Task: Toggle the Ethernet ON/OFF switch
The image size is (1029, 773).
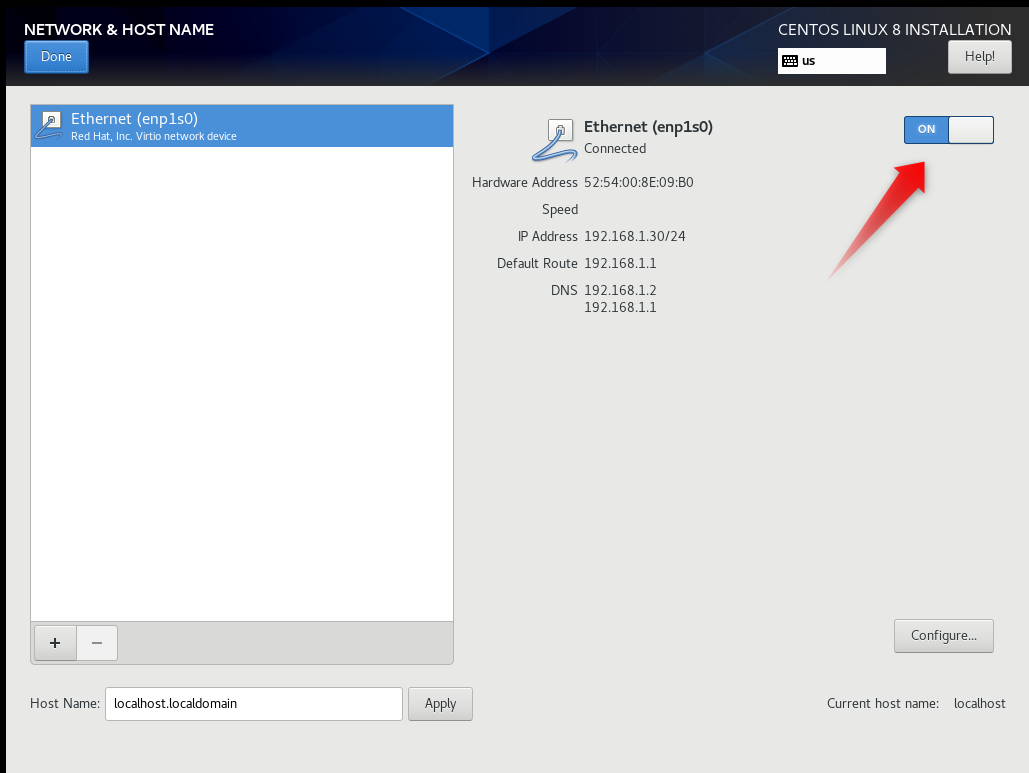Action: pyautogui.click(x=948, y=129)
